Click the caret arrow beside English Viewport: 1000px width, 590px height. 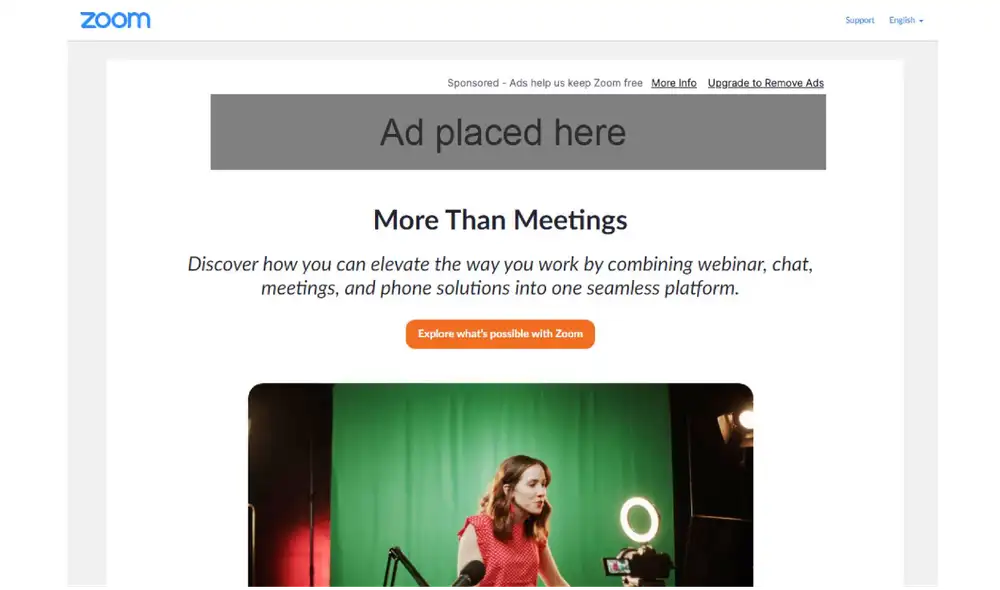(921, 21)
